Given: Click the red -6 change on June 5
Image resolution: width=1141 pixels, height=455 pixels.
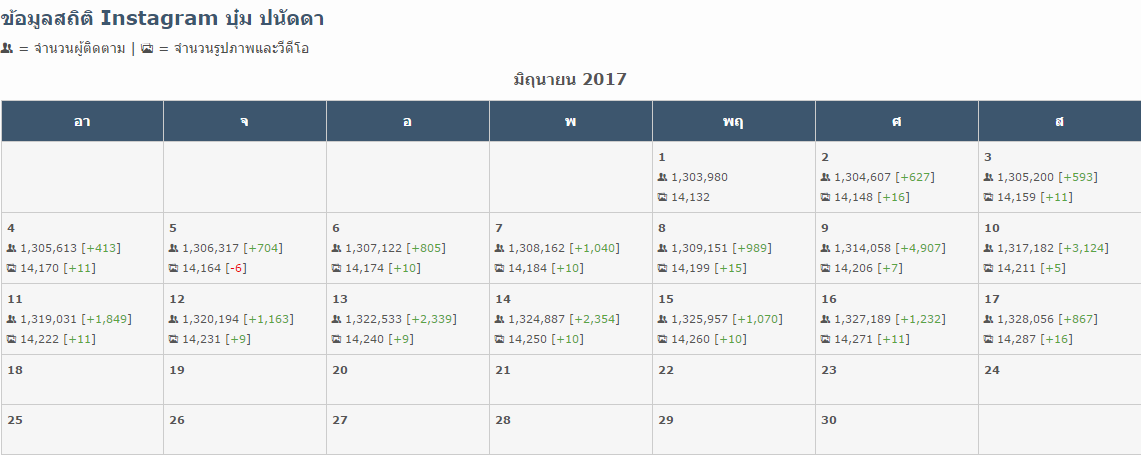Looking at the screenshot, I should [235, 268].
